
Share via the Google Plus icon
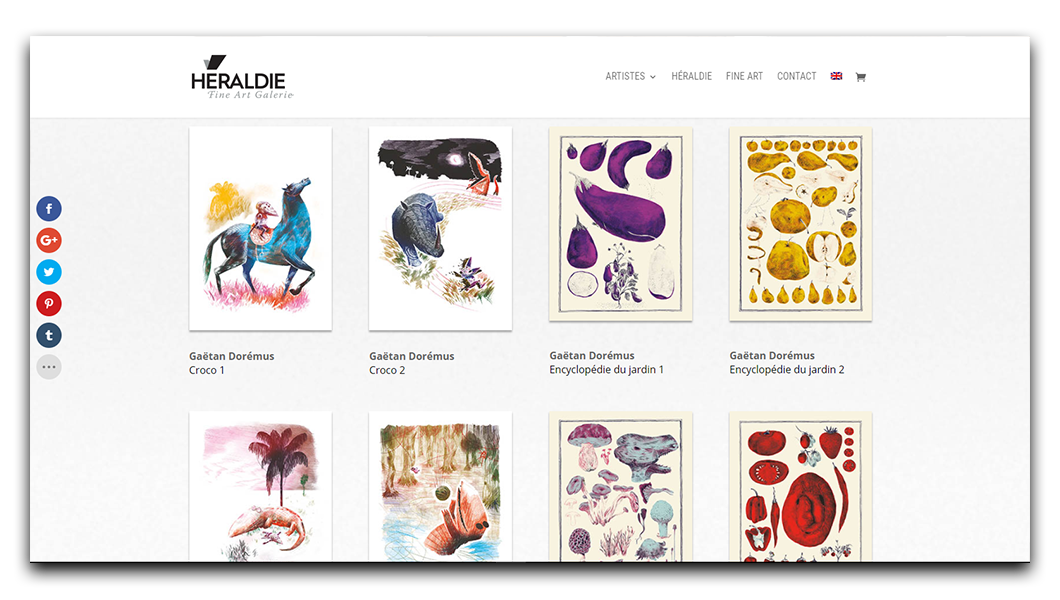point(49,241)
